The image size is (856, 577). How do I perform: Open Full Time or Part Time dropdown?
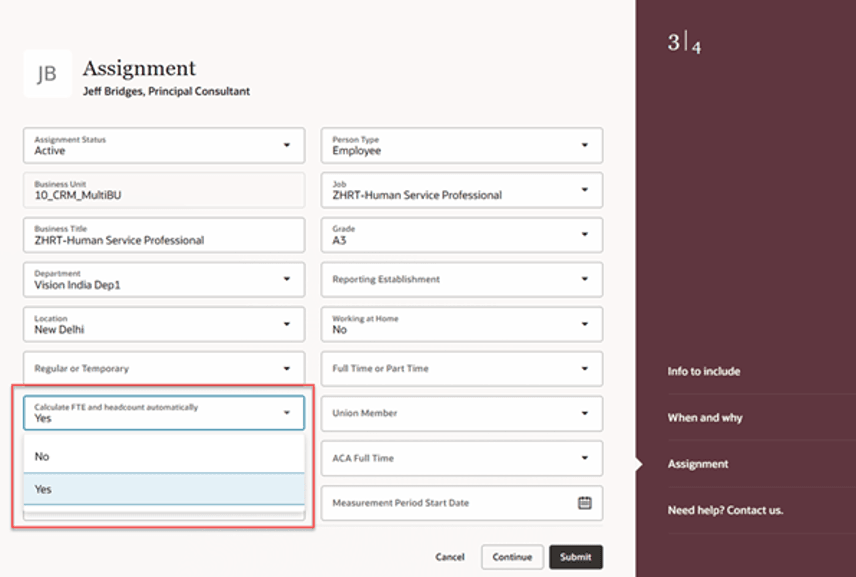click(x=462, y=369)
